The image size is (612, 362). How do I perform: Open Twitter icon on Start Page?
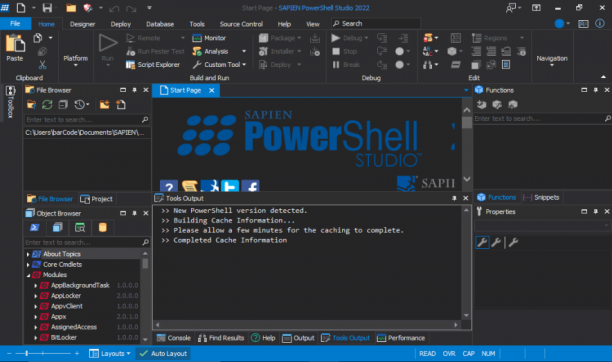point(230,186)
